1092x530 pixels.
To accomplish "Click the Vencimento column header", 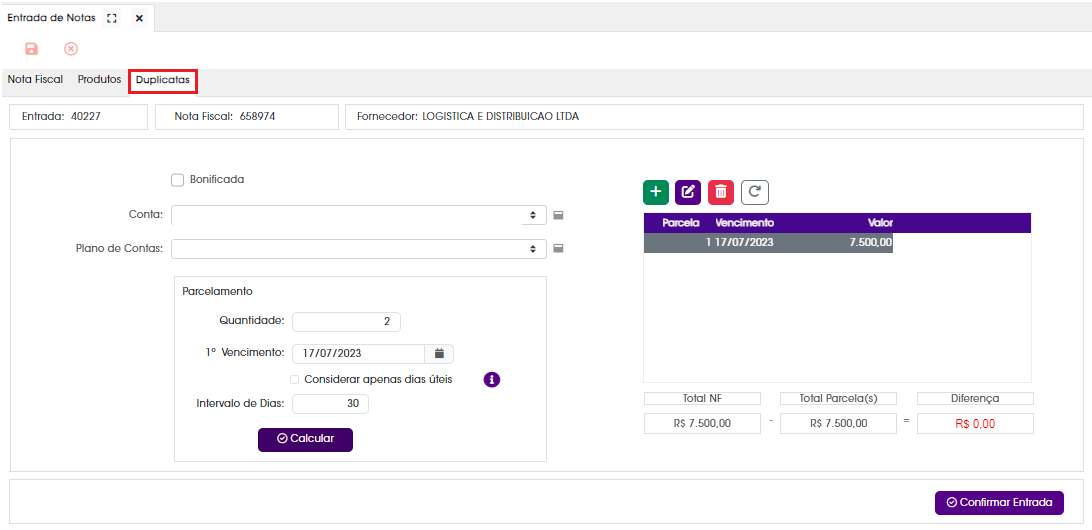I will (x=744, y=223).
